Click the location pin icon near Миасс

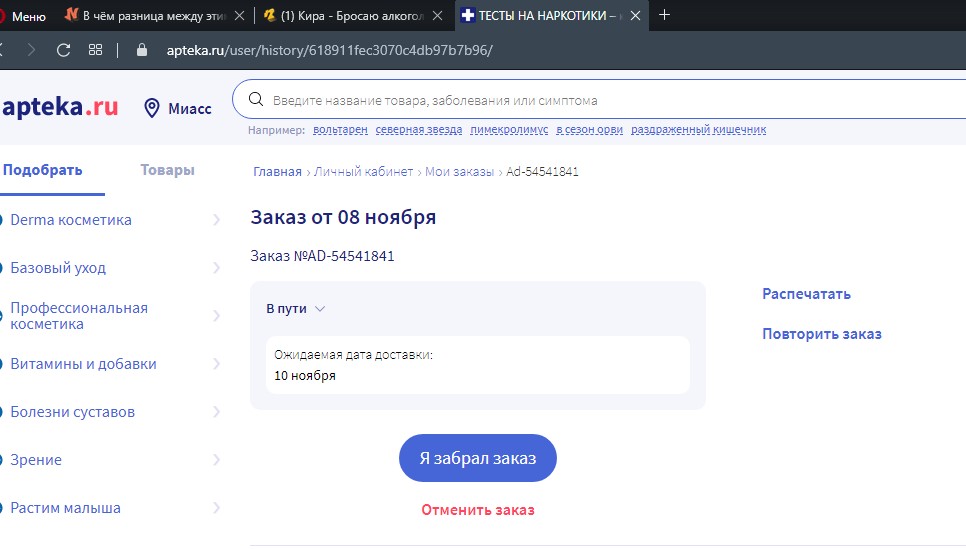(x=153, y=108)
